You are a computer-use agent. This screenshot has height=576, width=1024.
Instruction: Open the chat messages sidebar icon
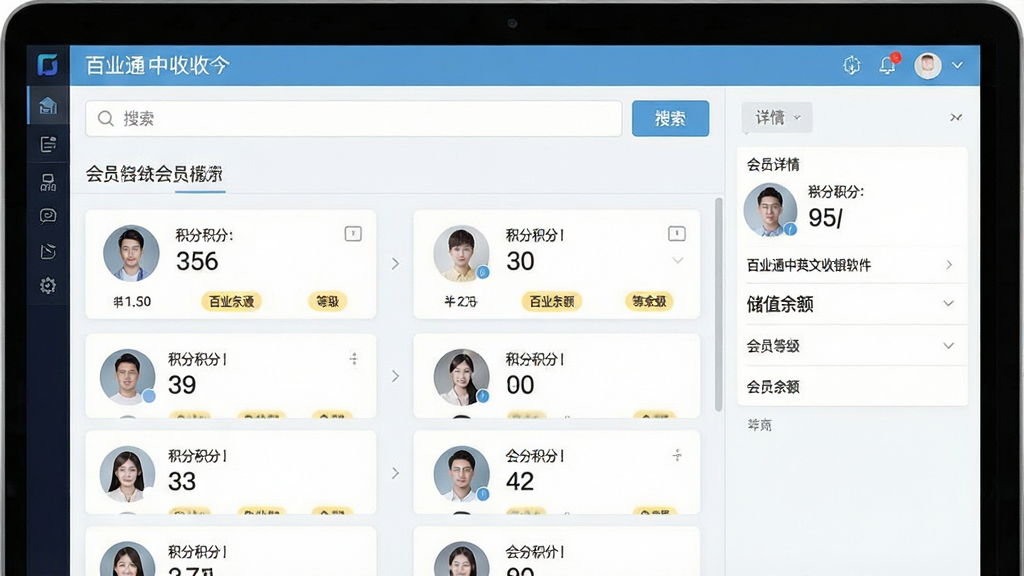[48, 216]
